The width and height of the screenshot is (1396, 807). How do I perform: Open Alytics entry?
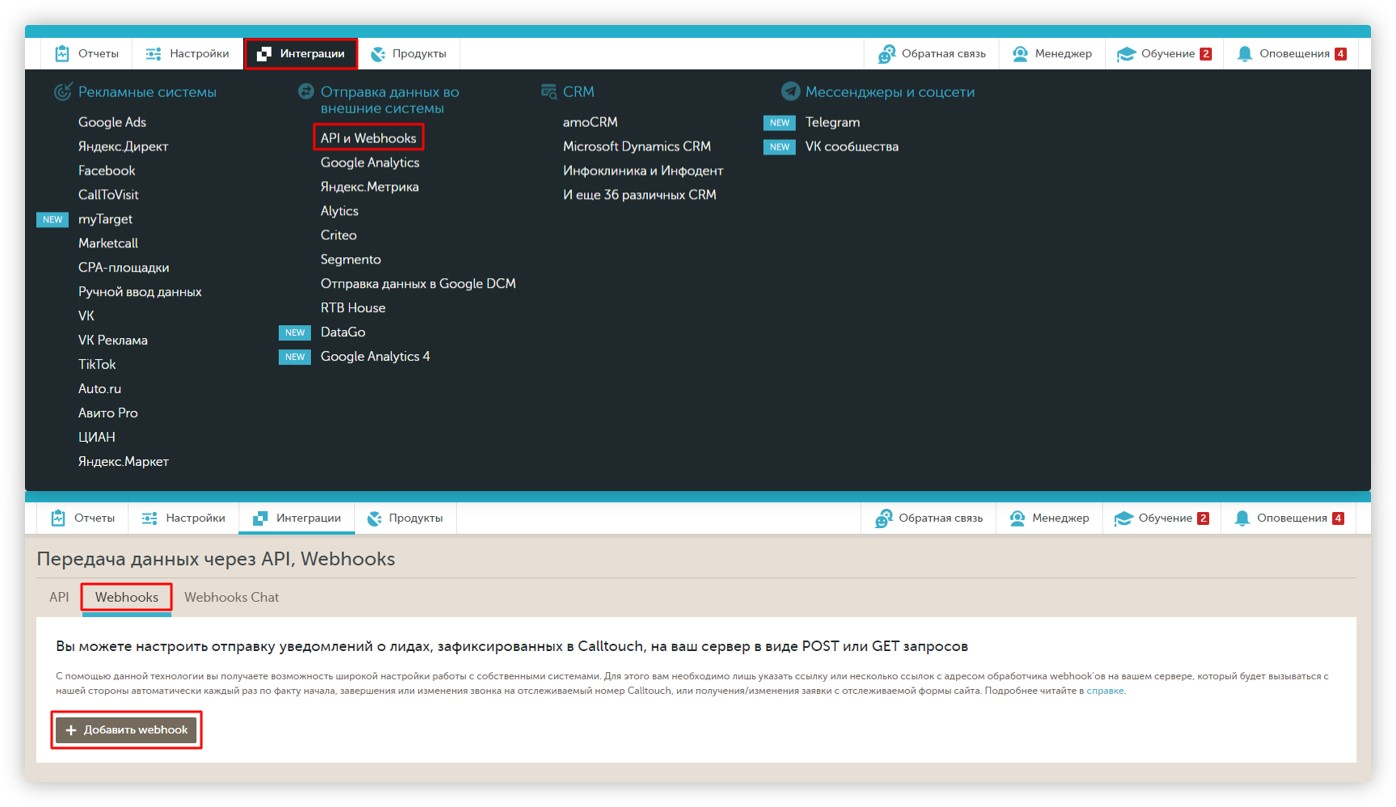(x=339, y=211)
